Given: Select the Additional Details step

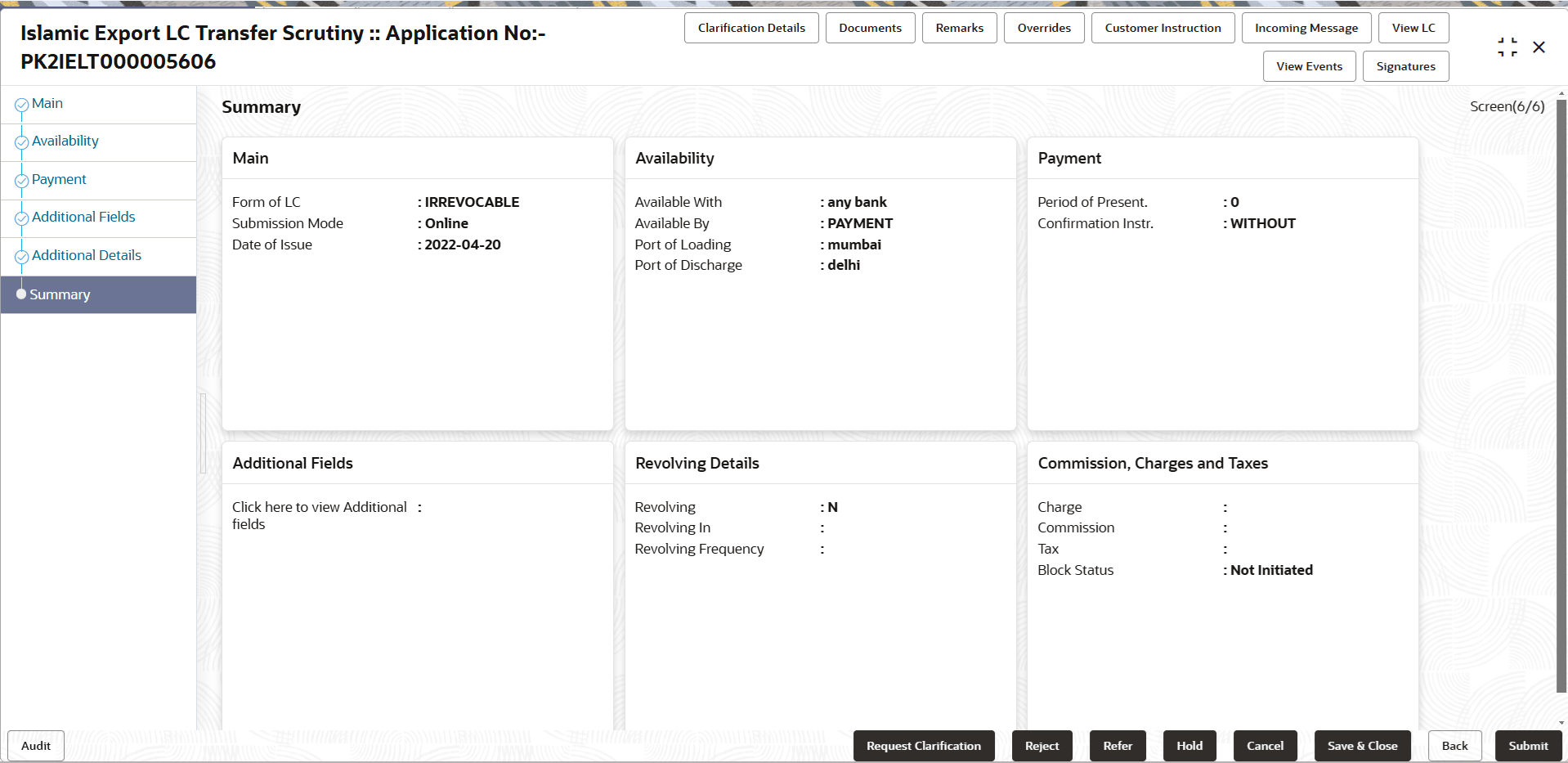Looking at the screenshot, I should coord(87,256).
